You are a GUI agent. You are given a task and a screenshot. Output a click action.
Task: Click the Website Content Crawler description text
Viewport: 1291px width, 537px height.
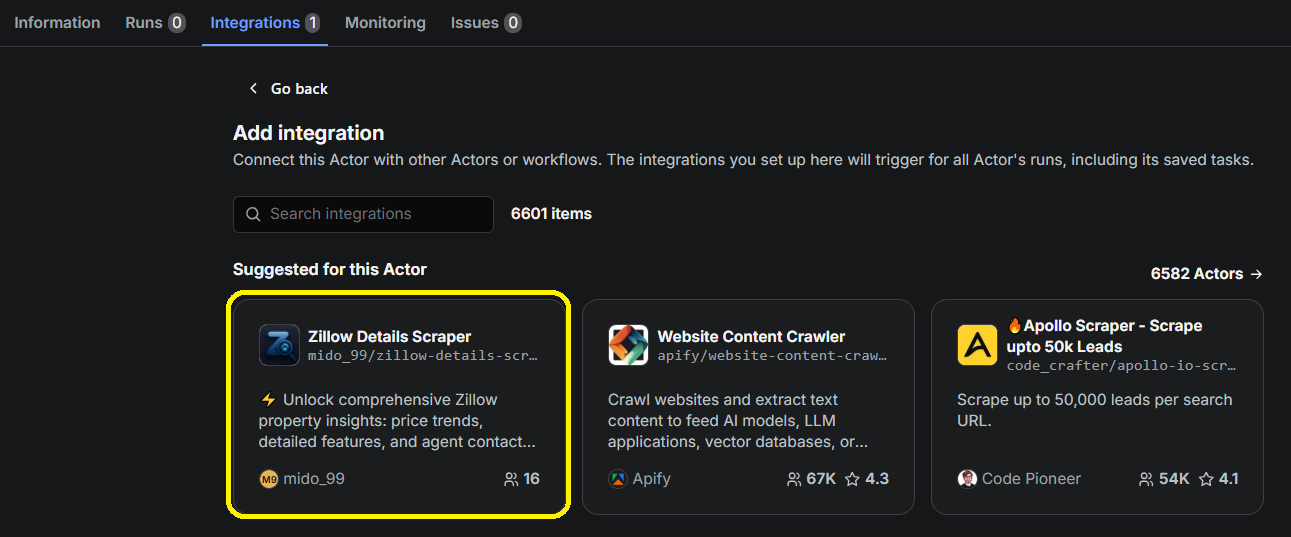tap(738, 420)
